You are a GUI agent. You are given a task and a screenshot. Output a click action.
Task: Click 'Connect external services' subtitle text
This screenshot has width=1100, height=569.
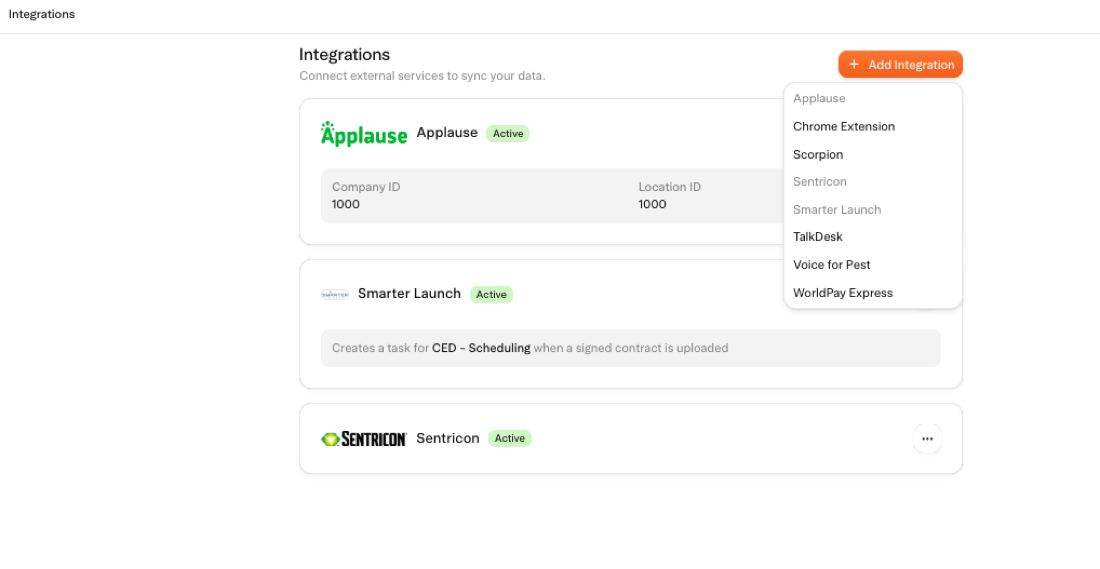click(x=422, y=76)
